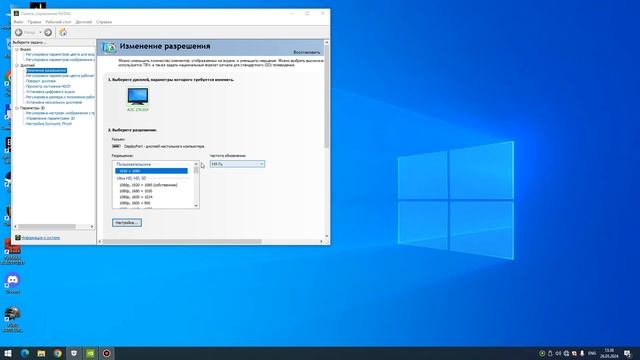
Task: Open the Правка menu
Action: coord(34,22)
